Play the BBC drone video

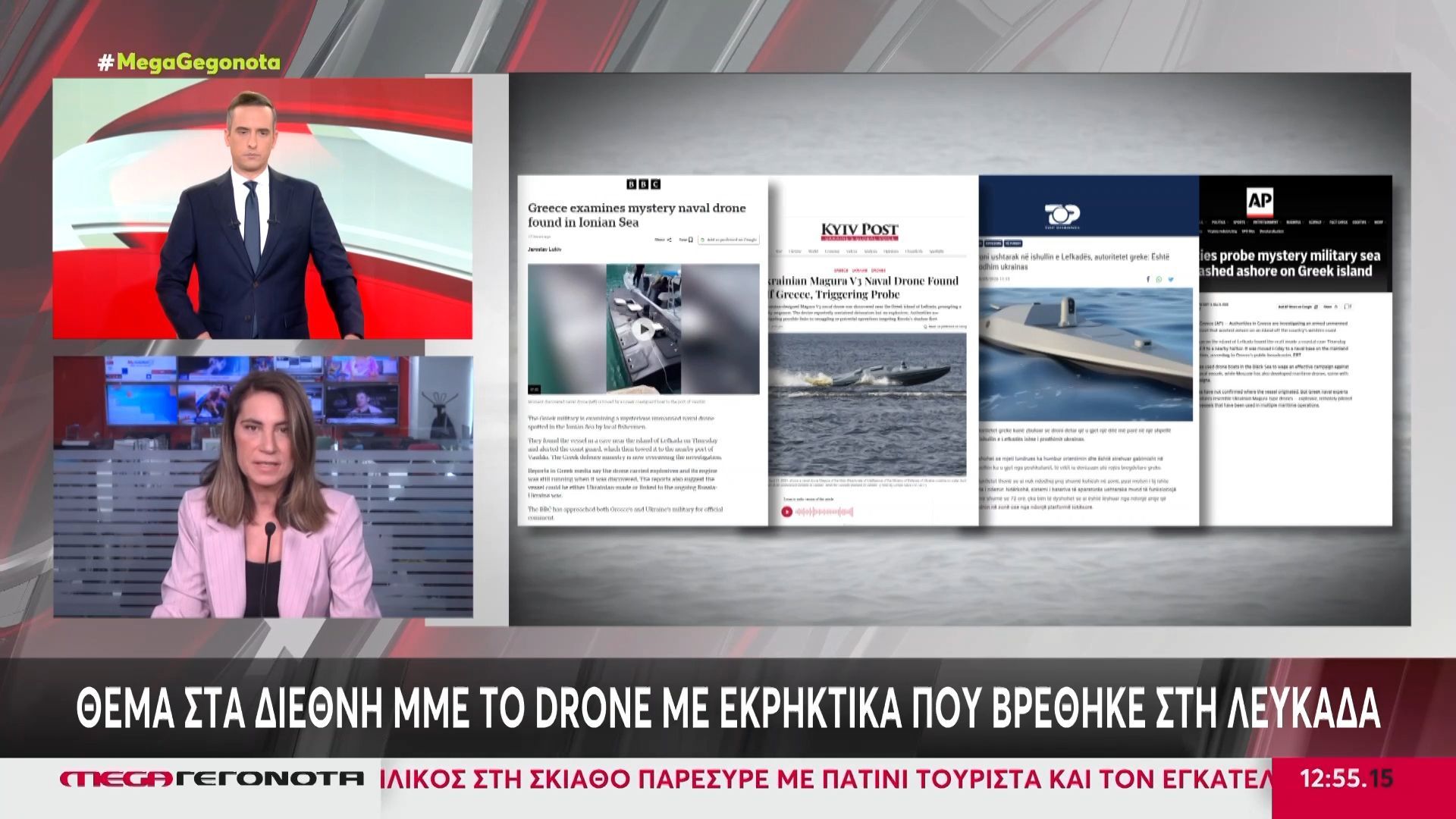[643, 329]
